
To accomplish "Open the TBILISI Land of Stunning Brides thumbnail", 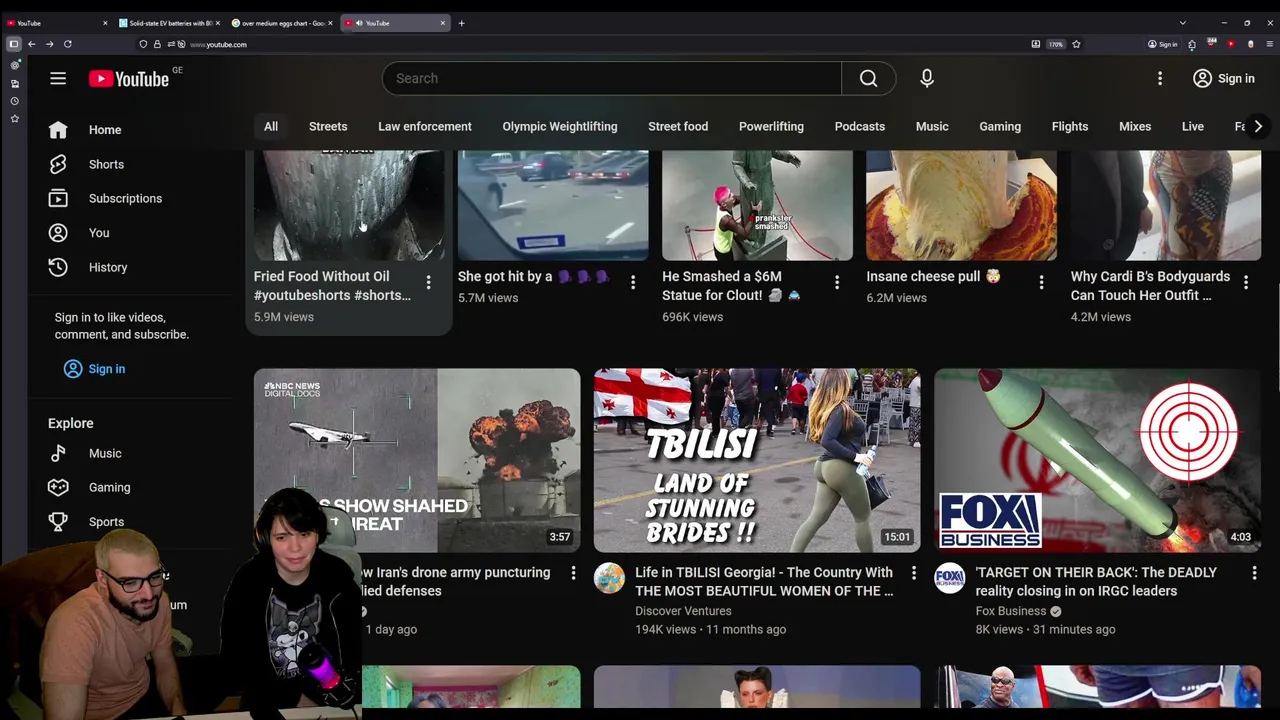I will 757,460.
